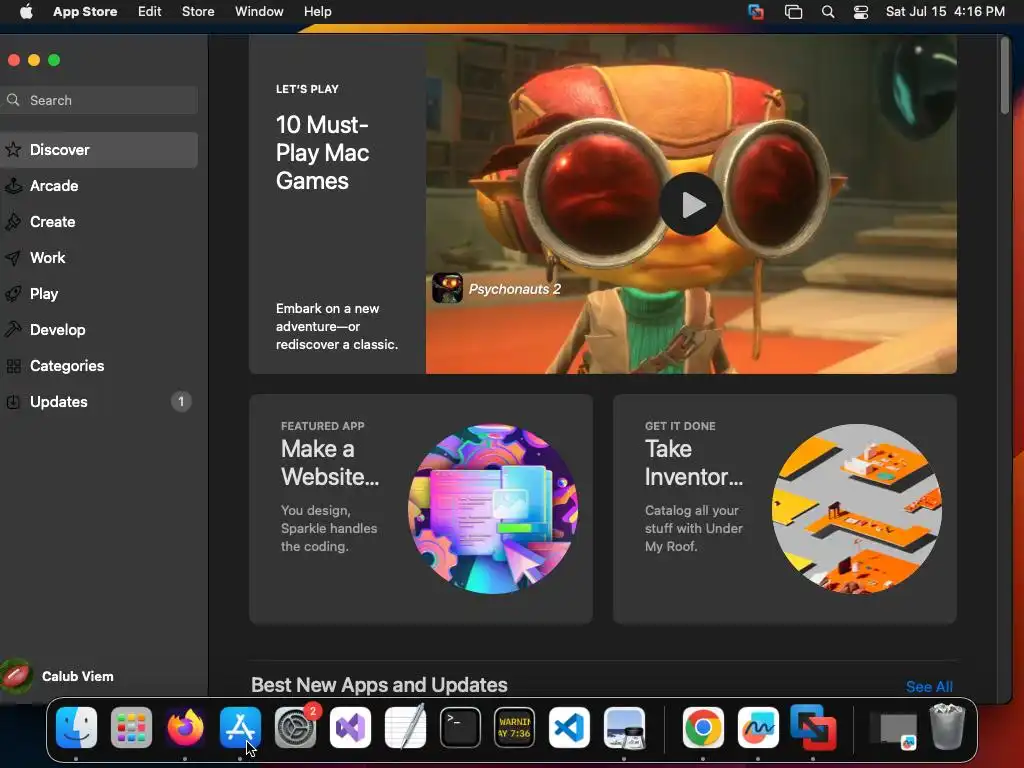
Task: Open Spotlight search in menu bar
Action: click(x=827, y=11)
